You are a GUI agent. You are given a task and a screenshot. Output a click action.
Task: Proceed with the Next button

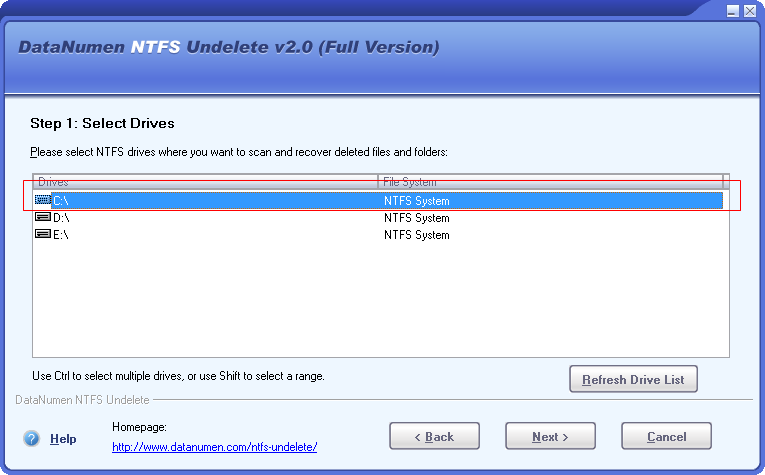pyautogui.click(x=550, y=436)
